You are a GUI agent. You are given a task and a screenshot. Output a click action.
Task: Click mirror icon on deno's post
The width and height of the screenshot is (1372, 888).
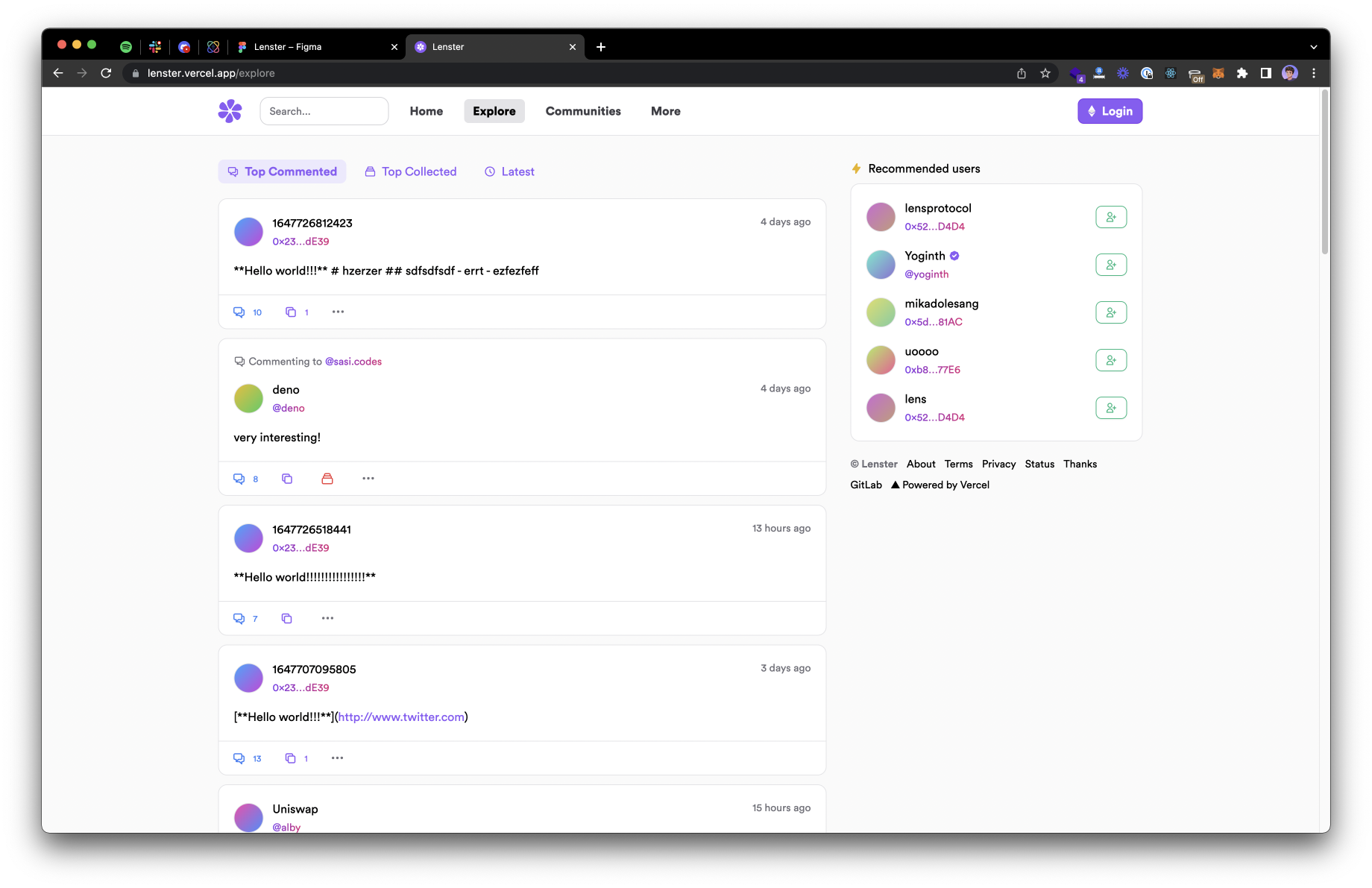pyautogui.click(x=287, y=479)
